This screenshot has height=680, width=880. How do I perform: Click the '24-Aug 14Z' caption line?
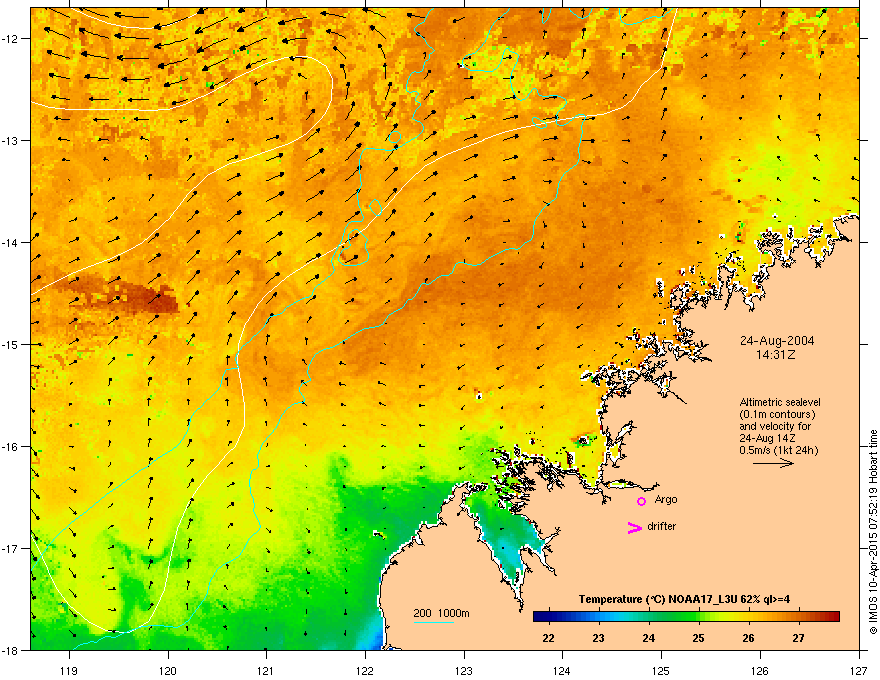click(767, 438)
